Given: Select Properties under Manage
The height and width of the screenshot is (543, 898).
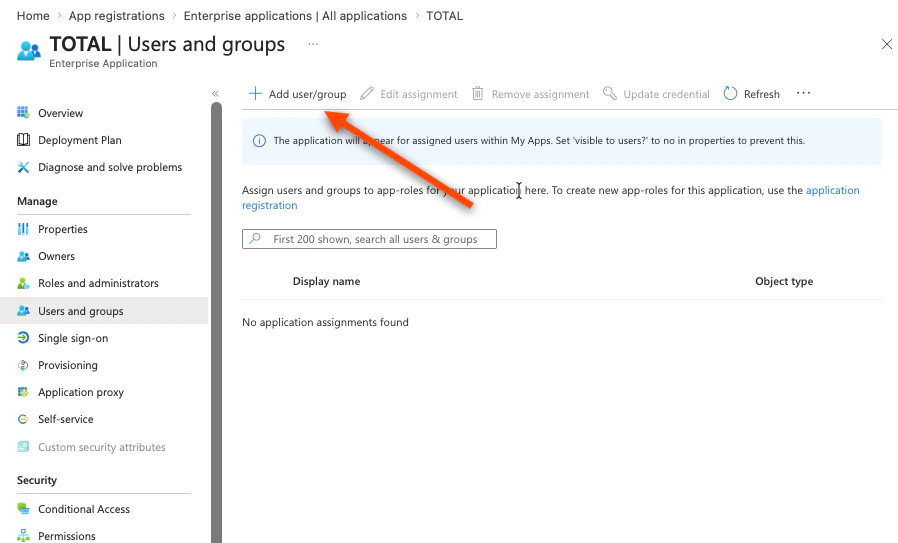Looking at the screenshot, I should 62,229.
